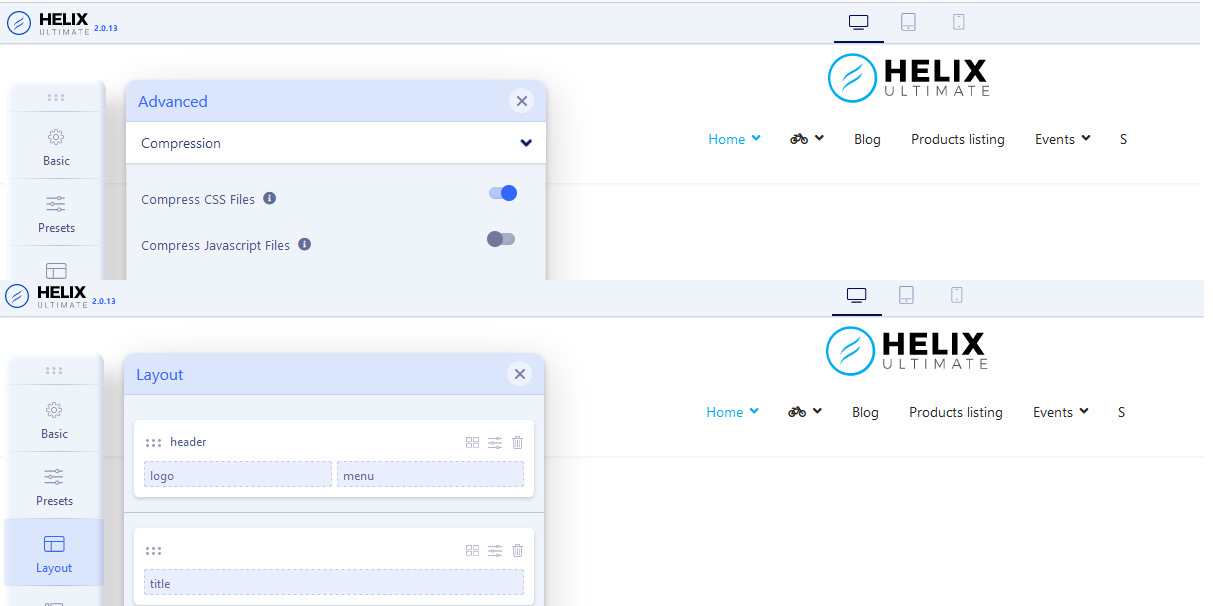
Task: Click the info icon for Compress CSS Files
Action: click(270, 198)
